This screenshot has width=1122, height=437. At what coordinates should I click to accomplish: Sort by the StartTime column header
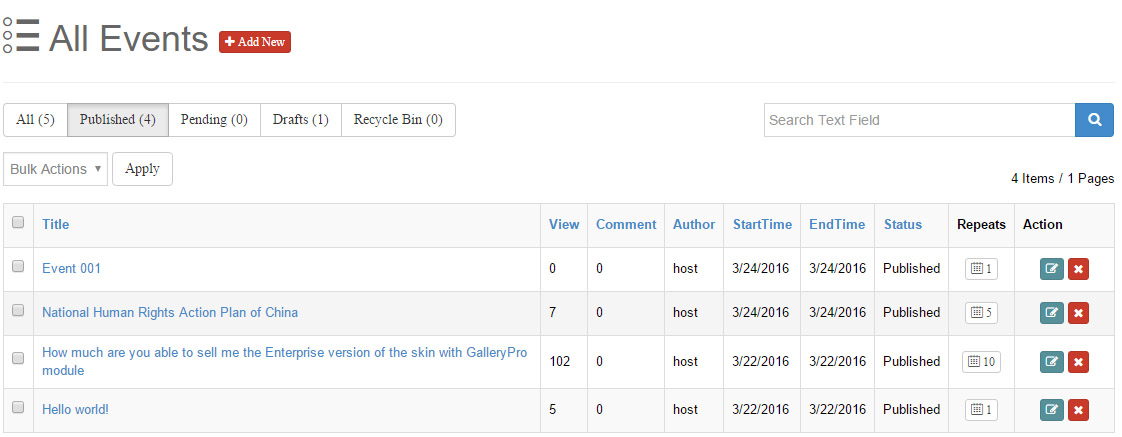(762, 225)
